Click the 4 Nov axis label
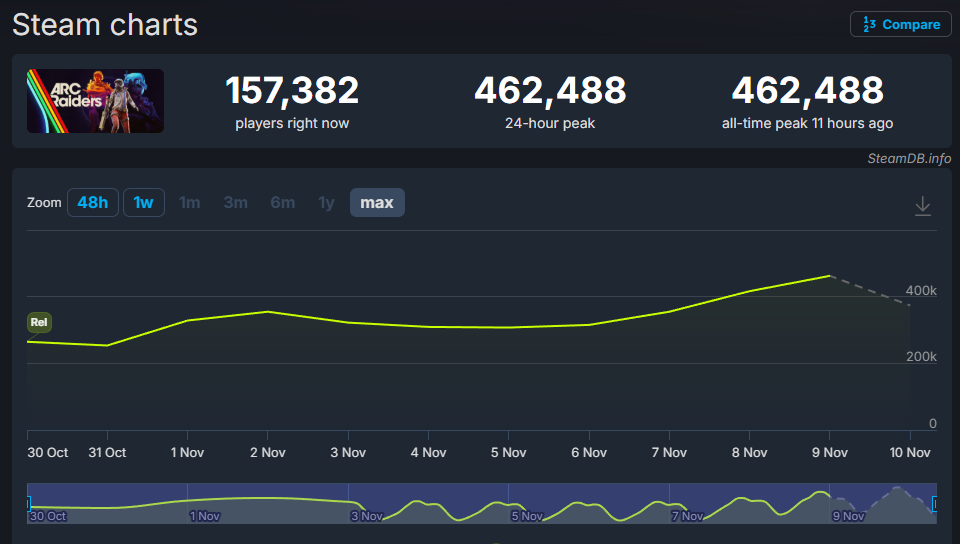The height and width of the screenshot is (544, 960). (429, 453)
